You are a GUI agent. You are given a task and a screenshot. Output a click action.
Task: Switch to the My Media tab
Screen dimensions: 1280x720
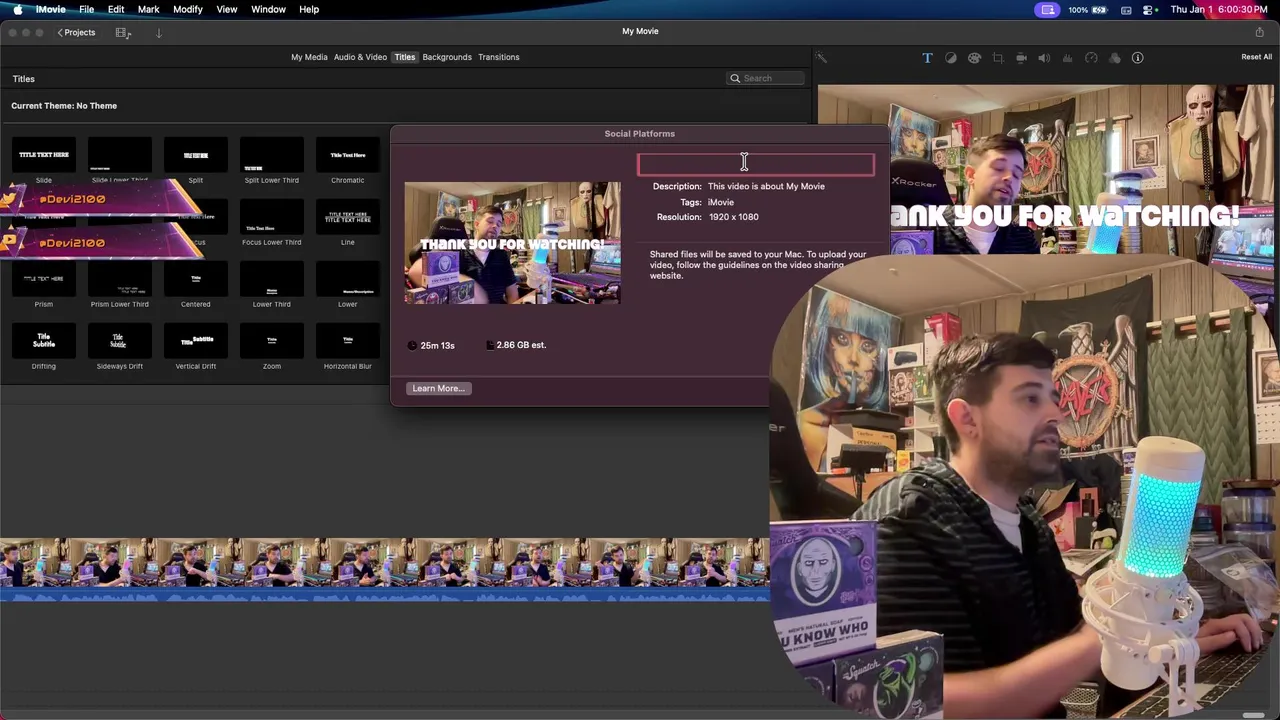(x=309, y=57)
